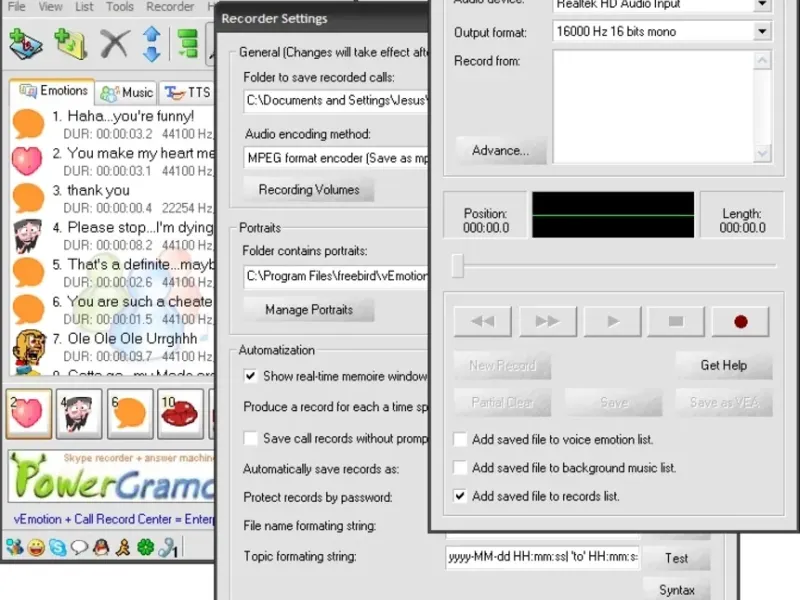Image resolution: width=800 pixels, height=600 pixels.
Task: Click the add audio file toolbar icon
Action: (26, 44)
